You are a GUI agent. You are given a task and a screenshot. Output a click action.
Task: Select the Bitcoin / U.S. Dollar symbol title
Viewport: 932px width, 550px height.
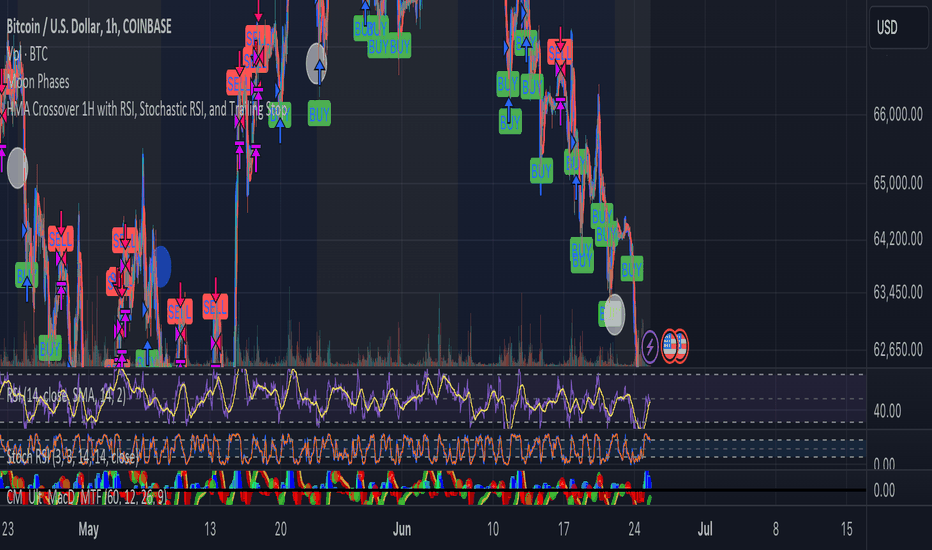89,26
